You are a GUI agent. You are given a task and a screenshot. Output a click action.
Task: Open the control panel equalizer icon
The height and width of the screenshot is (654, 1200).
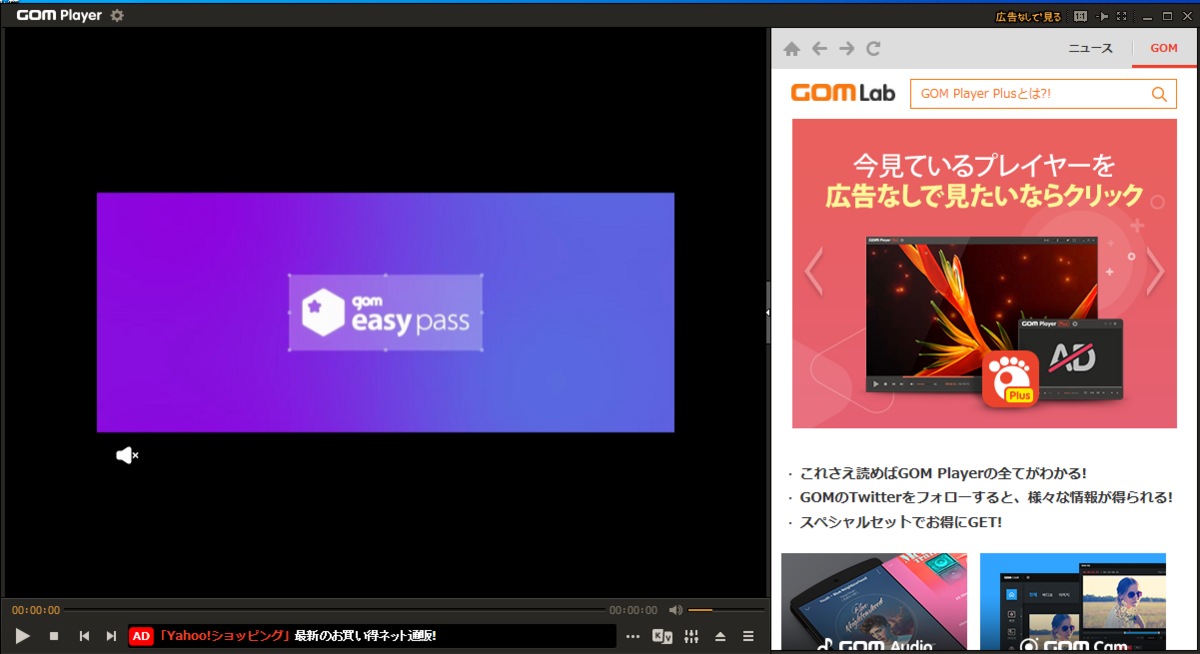tap(691, 636)
